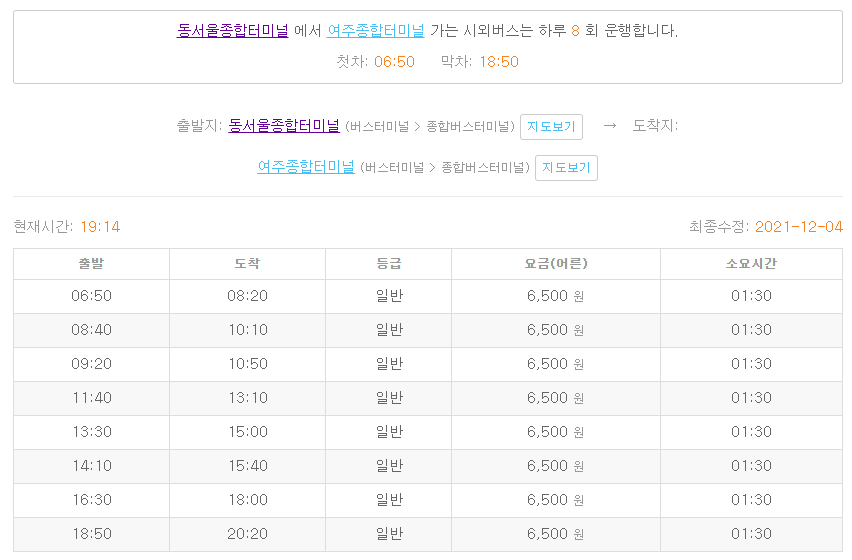Click 6,500 원 fare in the 13:30 row

(555, 432)
